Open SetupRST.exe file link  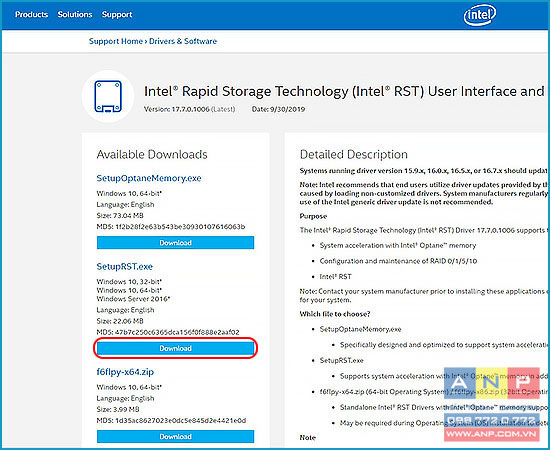pyautogui.click(x=125, y=267)
